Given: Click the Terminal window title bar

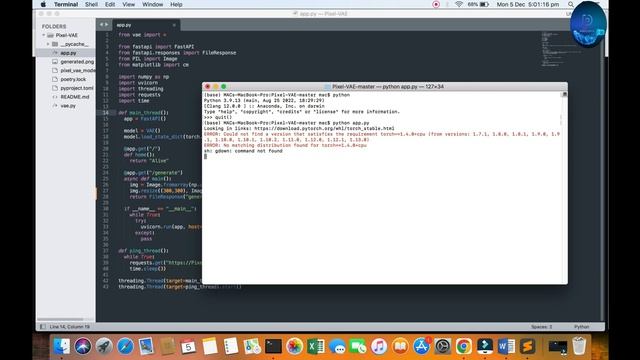Looking at the screenshot, I should click(x=384, y=87).
